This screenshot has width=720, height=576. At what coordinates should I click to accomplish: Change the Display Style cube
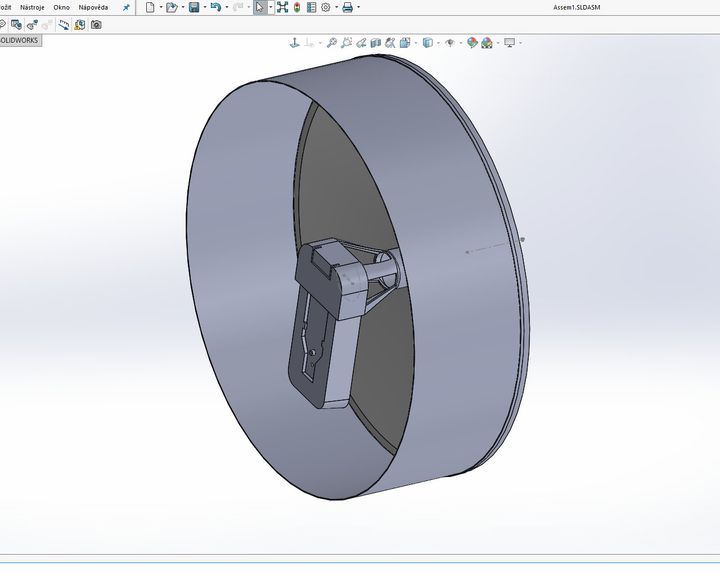tap(428, 43)
